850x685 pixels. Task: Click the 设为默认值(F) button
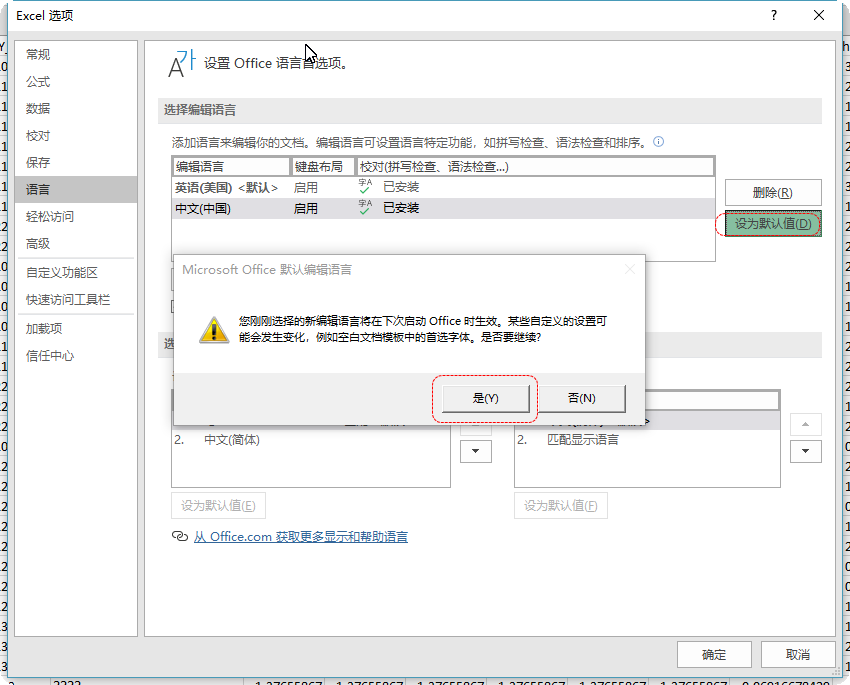pos(561,506)
